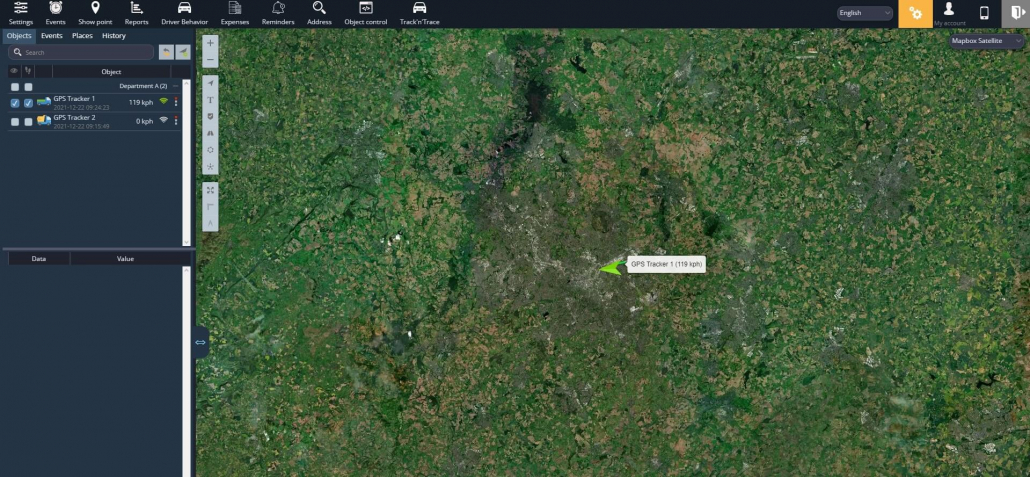Switch to the Events tab in side panel

[51, 36]
